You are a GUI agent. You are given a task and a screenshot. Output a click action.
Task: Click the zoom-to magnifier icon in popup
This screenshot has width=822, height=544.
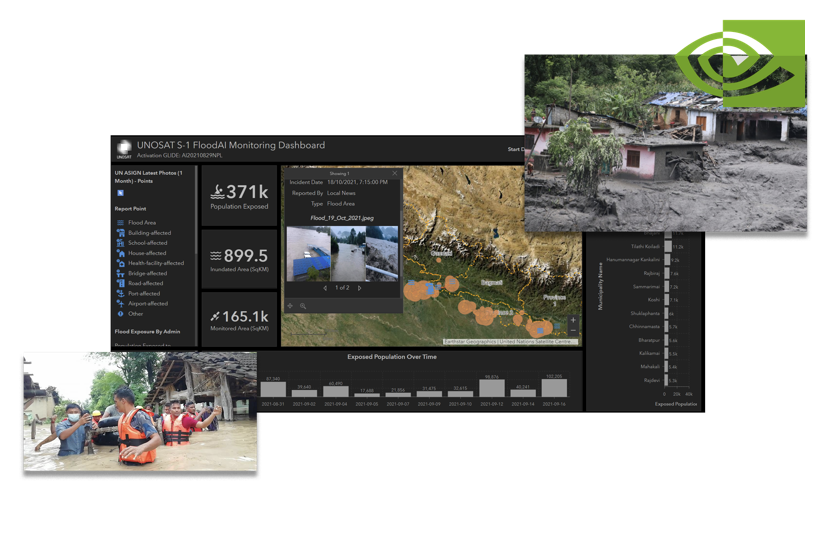[303, 306]
